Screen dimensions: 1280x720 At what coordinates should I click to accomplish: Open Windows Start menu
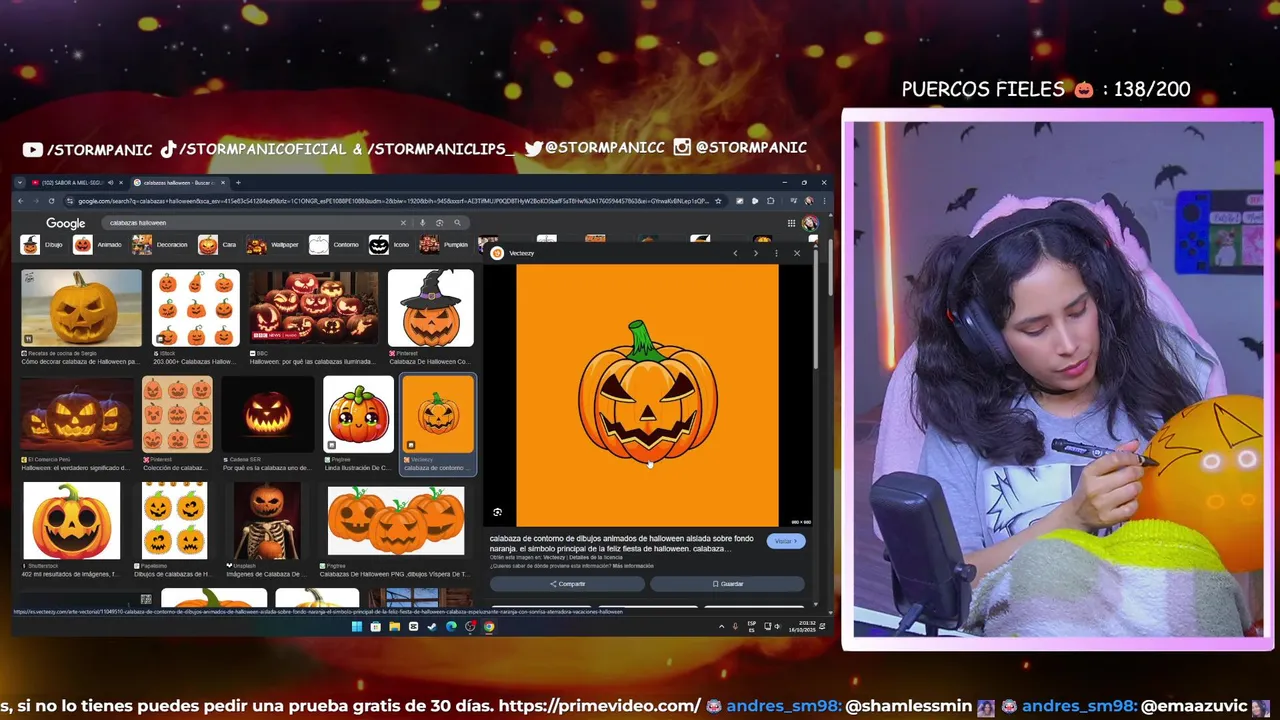(x=356, y=627)
